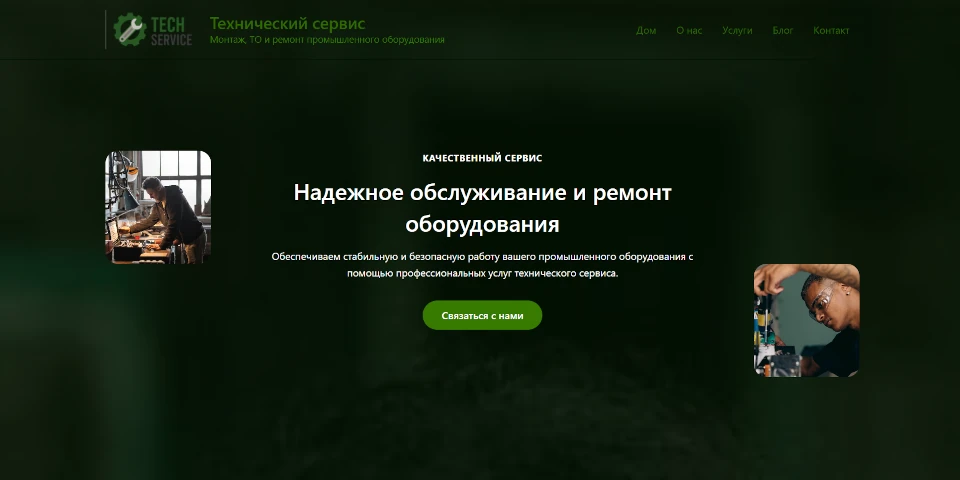Click the heading line Надежное обслуживание и ремонт
The height and width of the screenshot is (480, 960).
tap(482, 192)
